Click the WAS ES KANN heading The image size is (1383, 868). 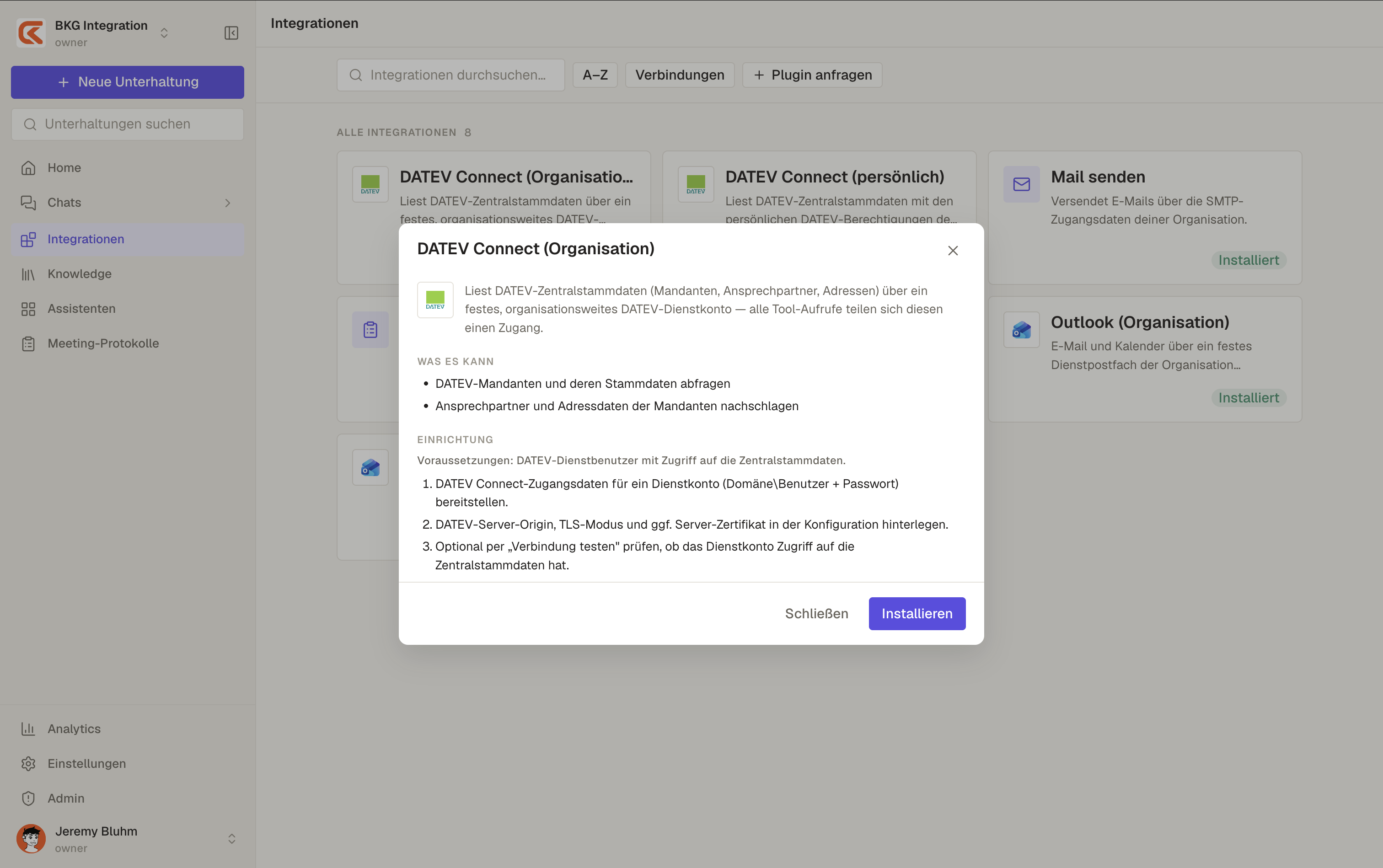point(455,362)
